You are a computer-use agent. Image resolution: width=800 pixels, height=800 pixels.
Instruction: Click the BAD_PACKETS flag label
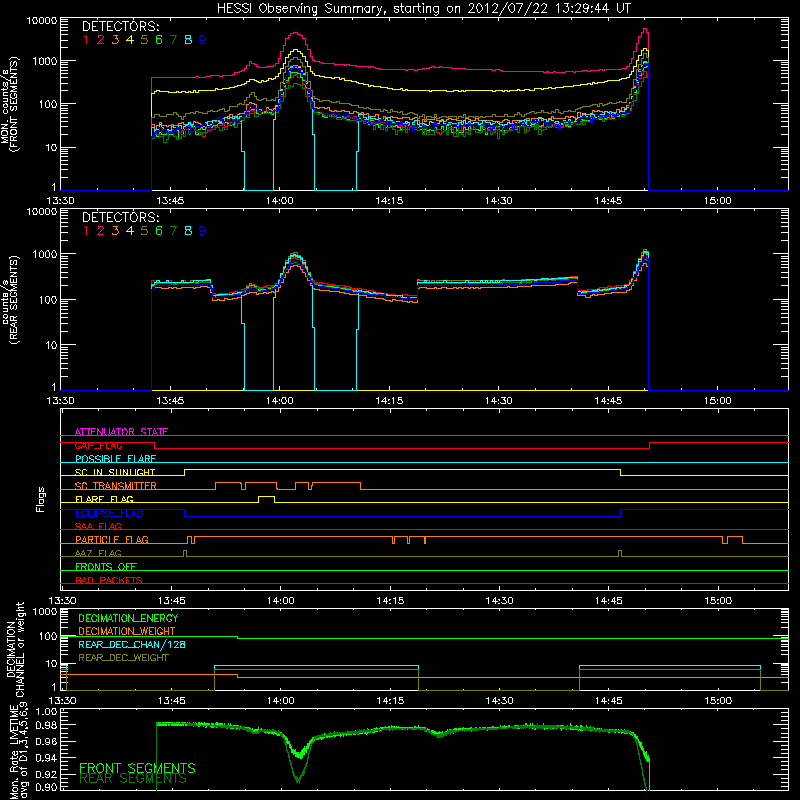click(x=109, y=580)
